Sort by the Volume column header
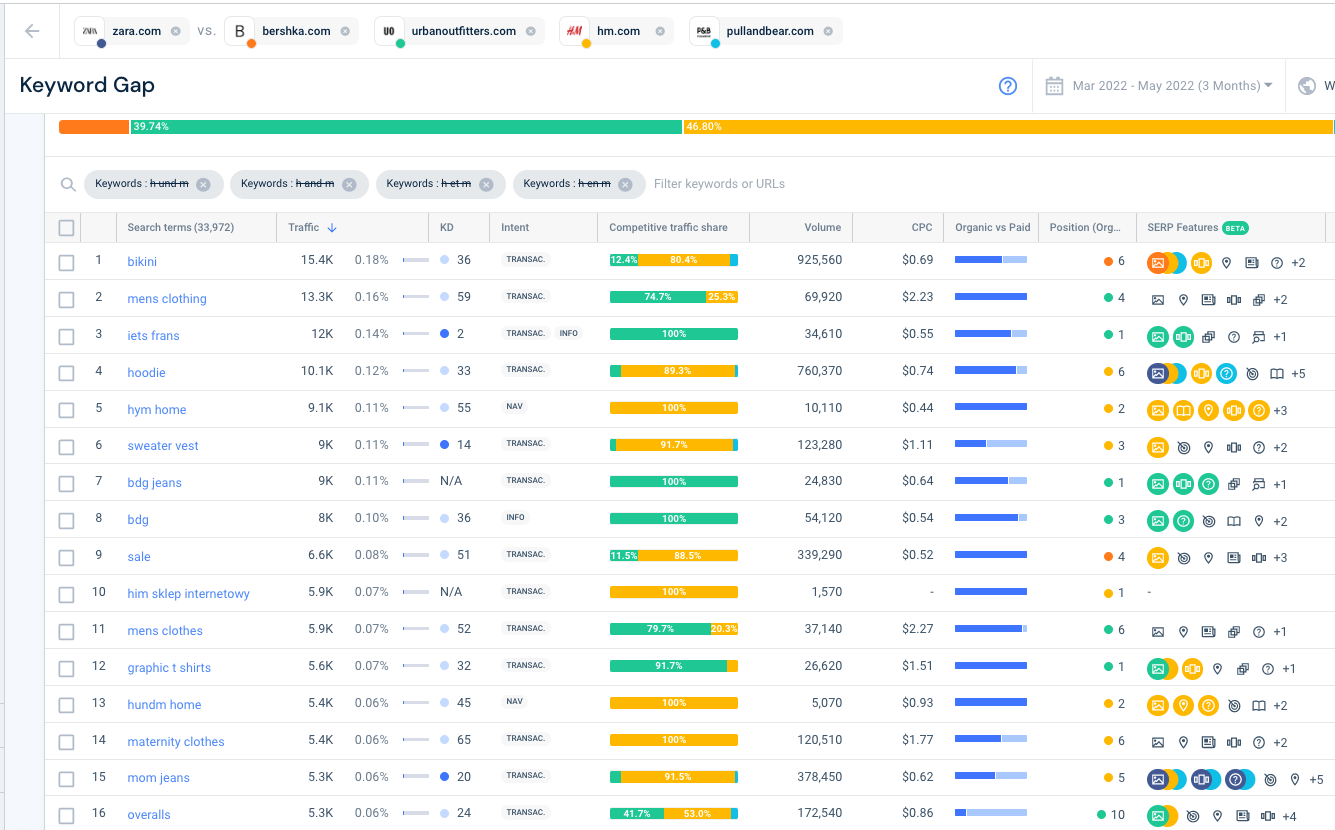This screenshot has height=830, width=1335. (x=823, y=228)
